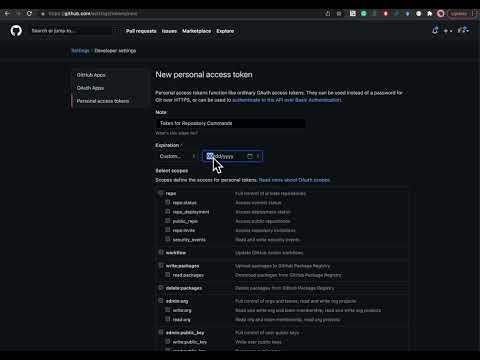
Task: Check the repo:status checkbox
Action: tap(168, 202)
